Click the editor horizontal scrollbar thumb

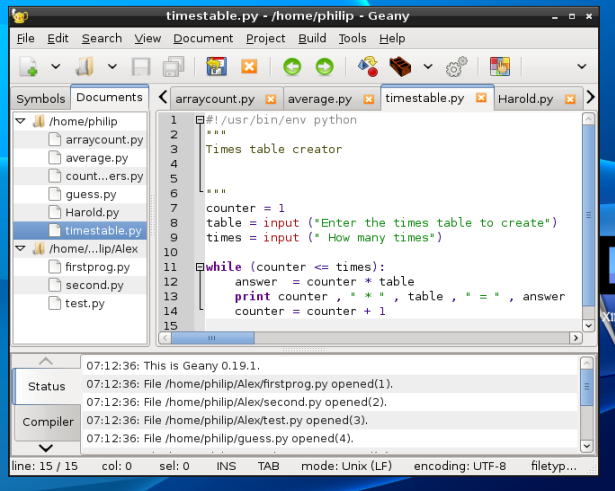pyautogui.click(x=213, y=338)
